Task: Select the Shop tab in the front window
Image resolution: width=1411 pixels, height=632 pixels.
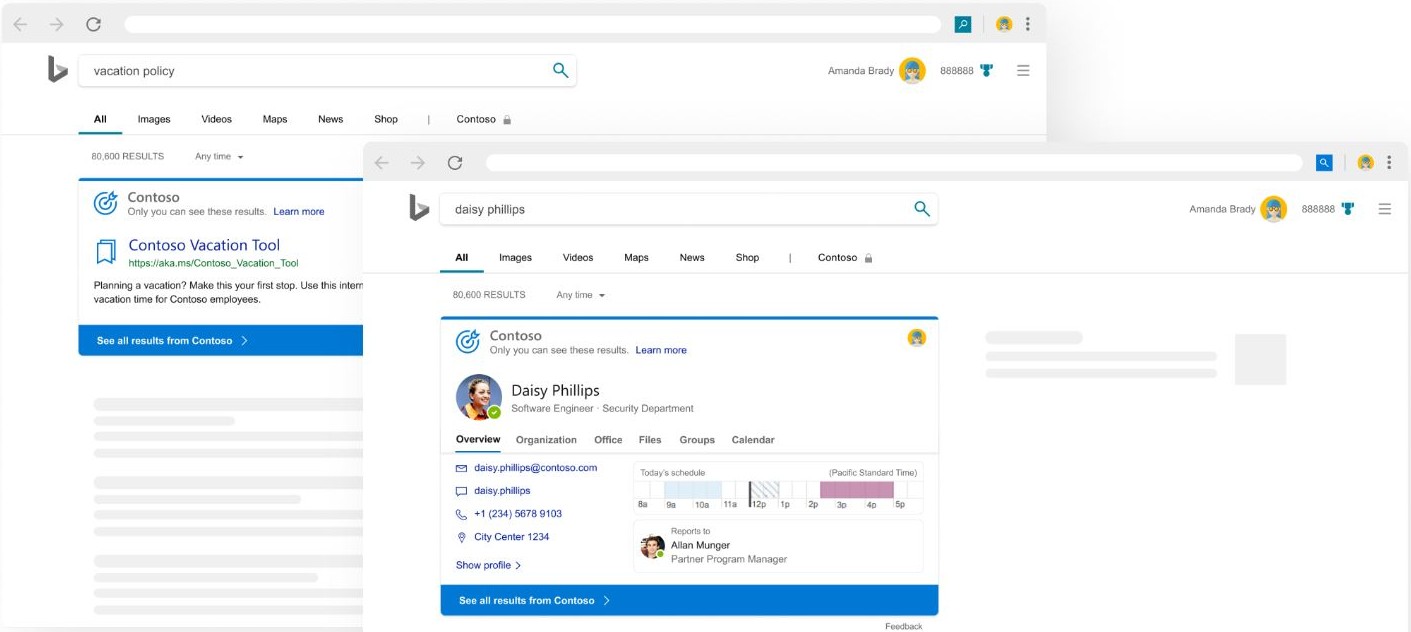Action: click(x=747, y=257)
